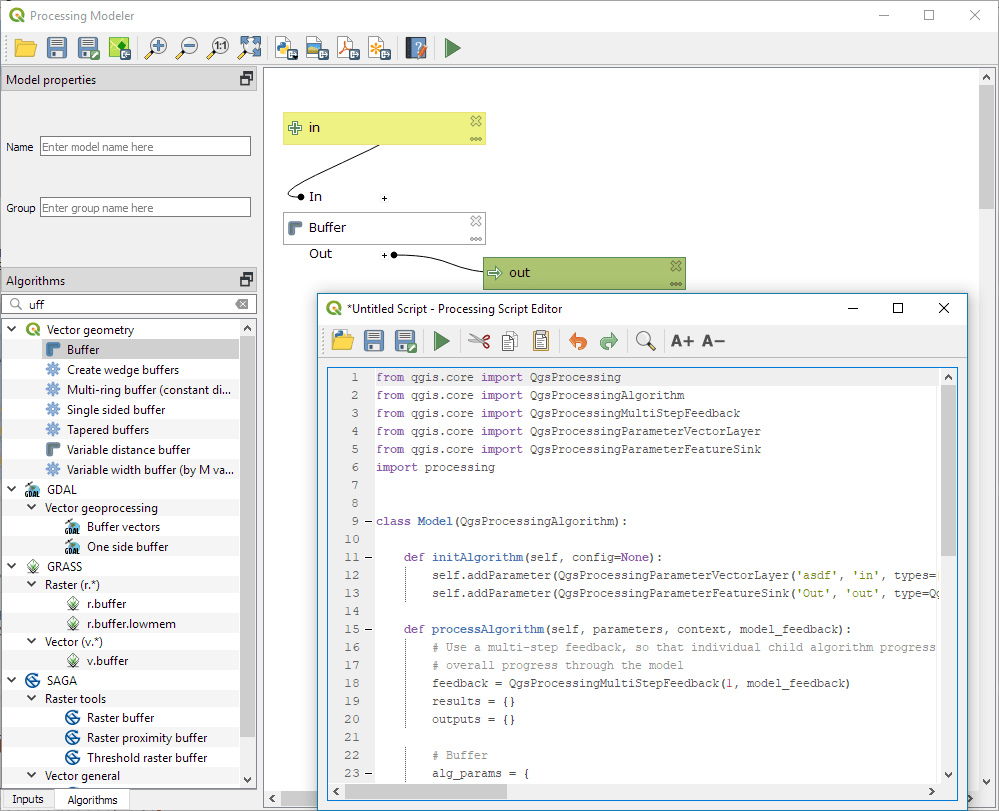Delete the 'out' output box
This screenshot has height=811, width=999.
[x=676, y=266]
